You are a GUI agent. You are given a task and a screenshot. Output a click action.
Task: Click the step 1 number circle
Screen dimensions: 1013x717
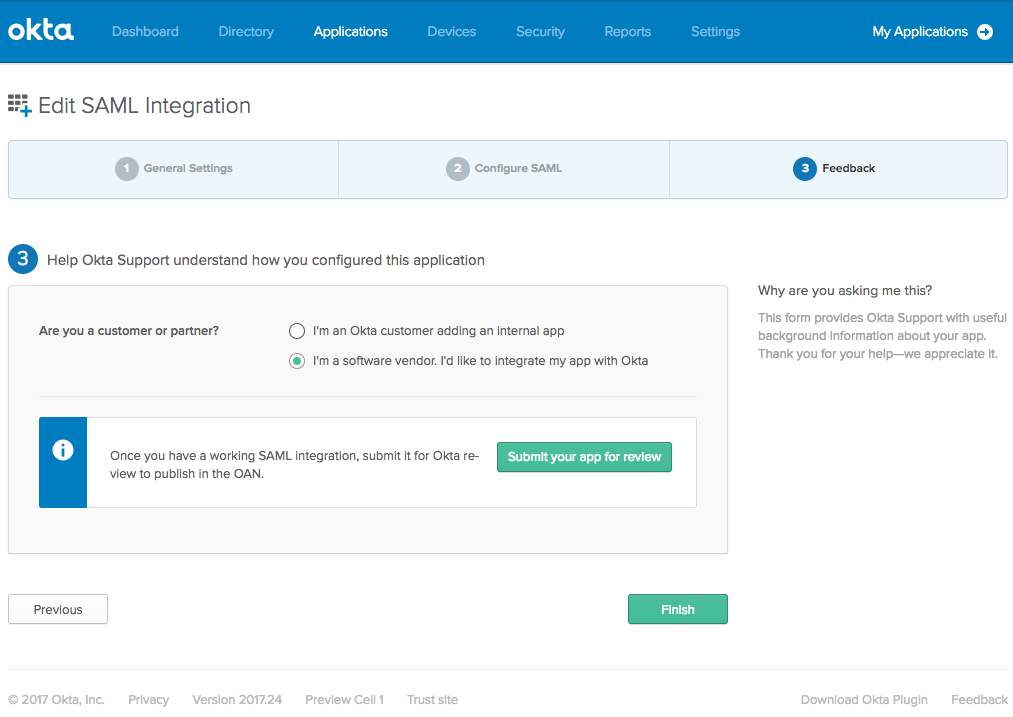coord(126,169)
